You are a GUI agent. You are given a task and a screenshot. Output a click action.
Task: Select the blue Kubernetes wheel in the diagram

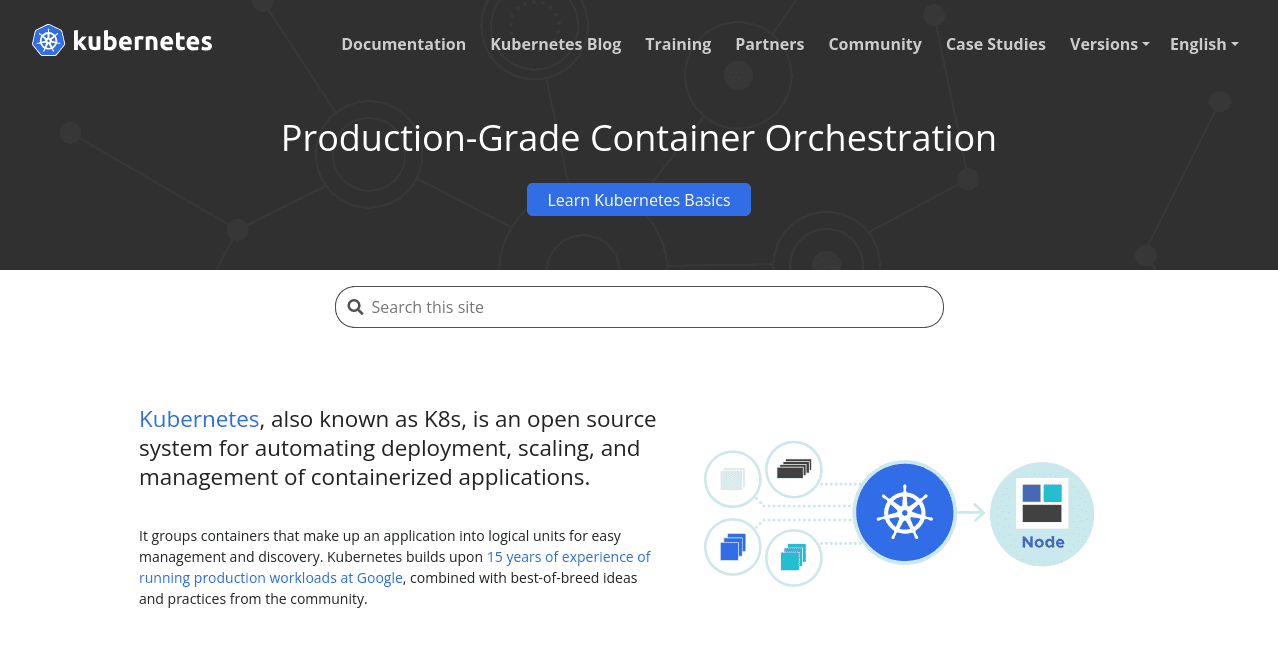coord(904,512)
